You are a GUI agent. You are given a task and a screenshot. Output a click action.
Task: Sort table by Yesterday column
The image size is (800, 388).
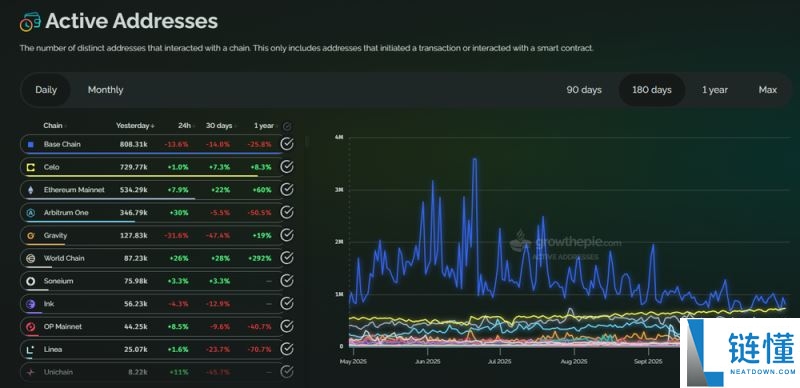134,126
